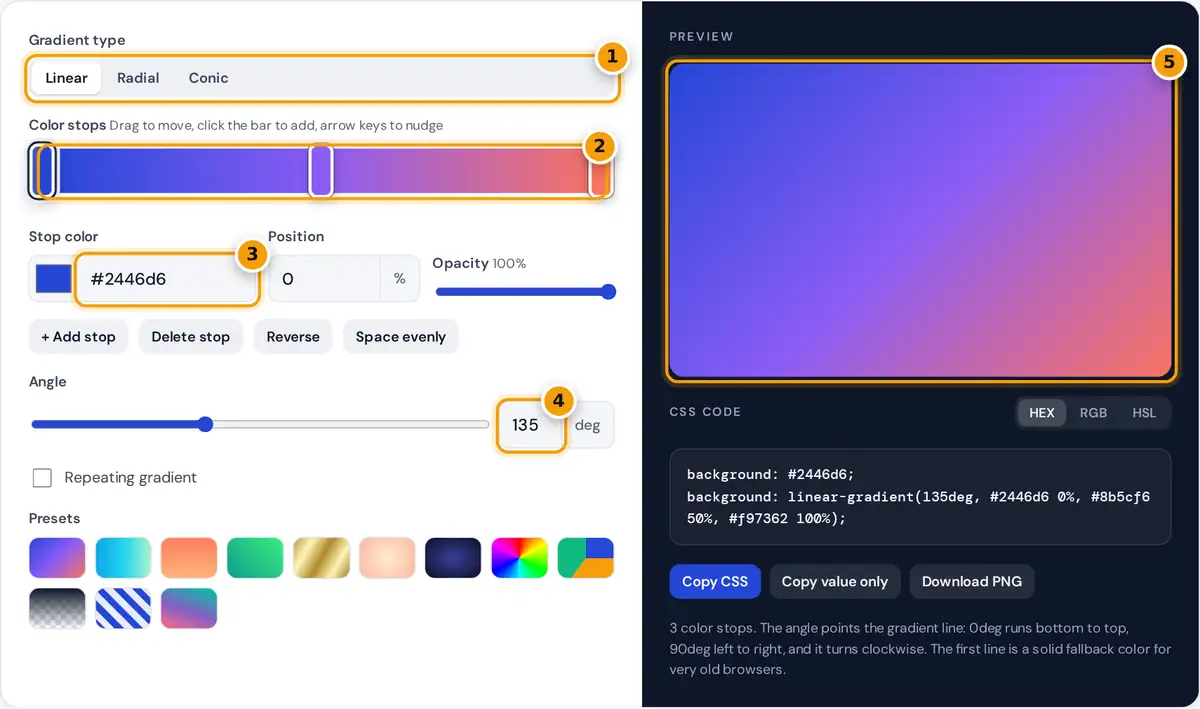Apply the orange peach preset
This screenshot has height=709, width=1200.
coord(189,558)
